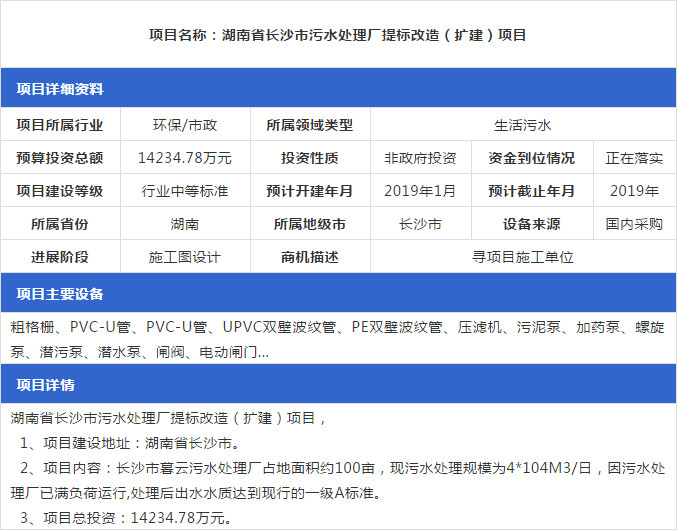Click the 环保/市政 industry value cell

(x=184, y=125)
